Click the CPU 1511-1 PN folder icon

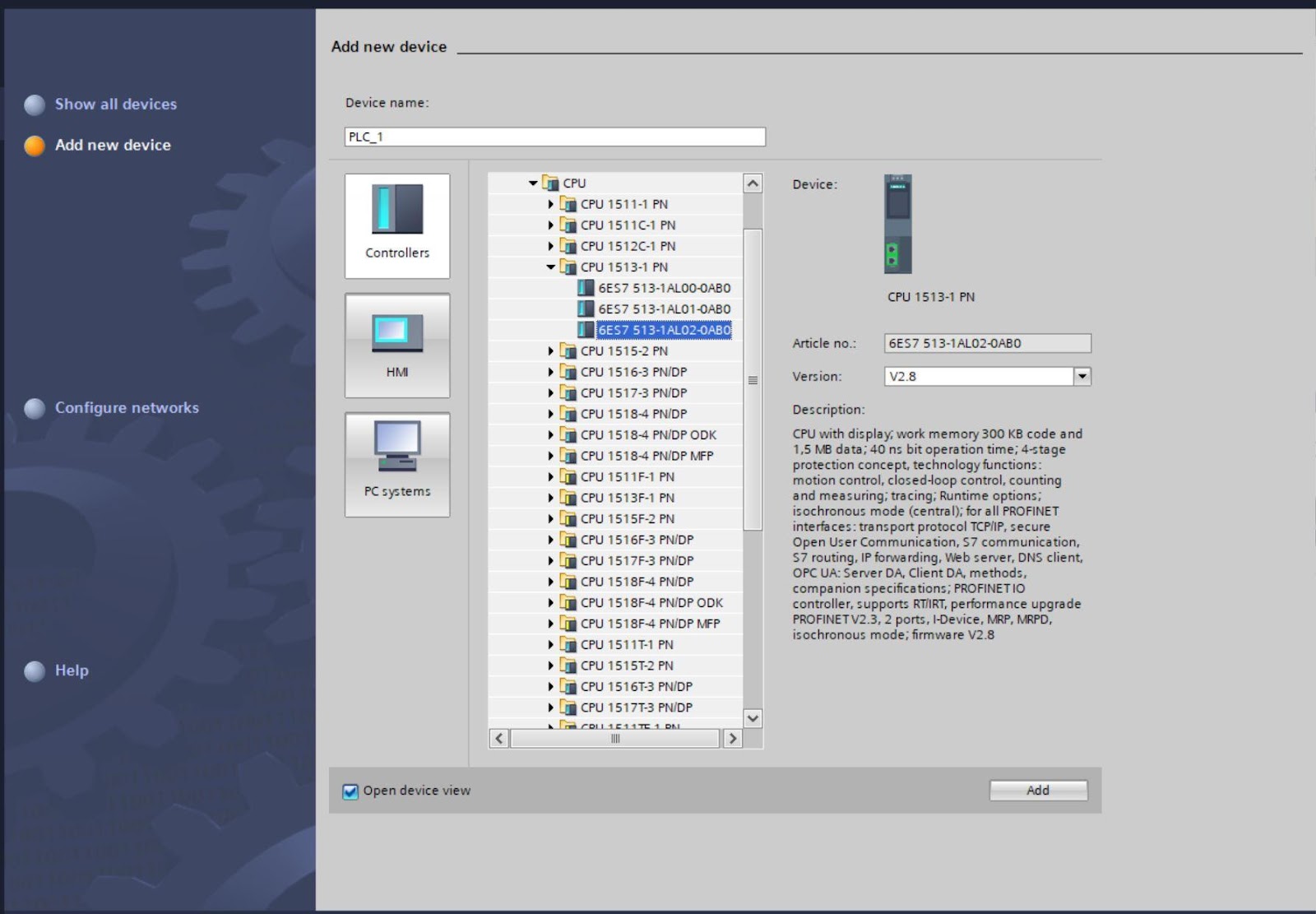click(568, 204)
